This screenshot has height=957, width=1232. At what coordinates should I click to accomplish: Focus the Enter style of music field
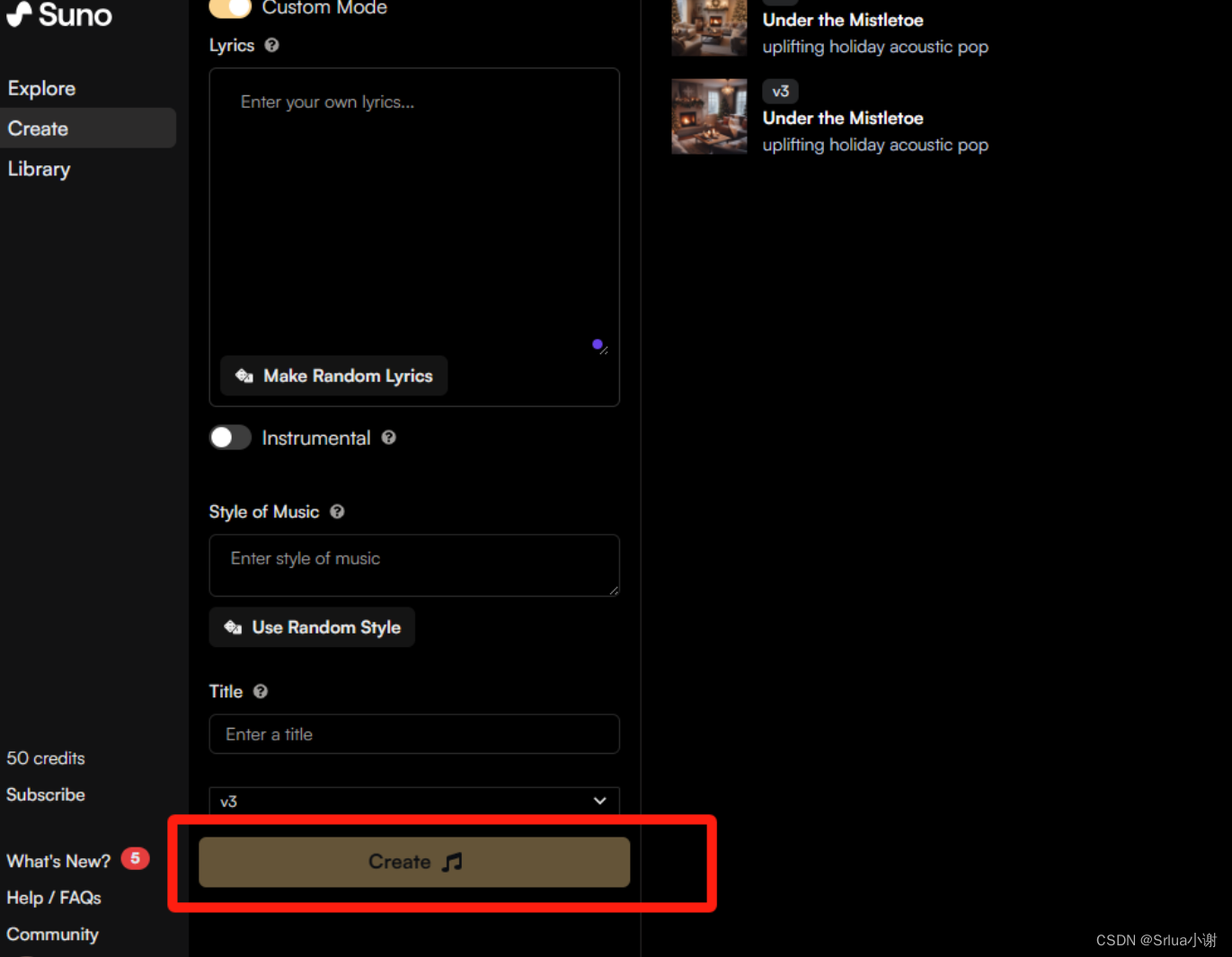[414, 565]
